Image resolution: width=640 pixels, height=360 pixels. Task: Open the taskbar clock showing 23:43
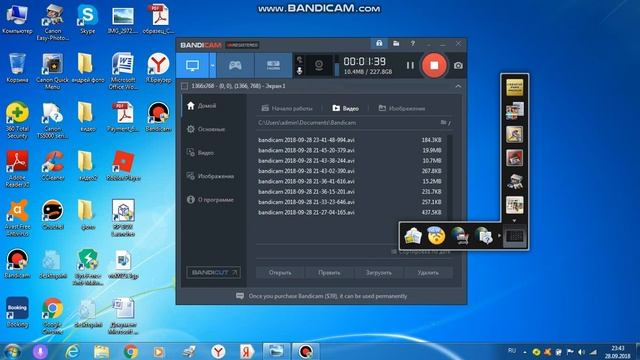tap(618, 352)
